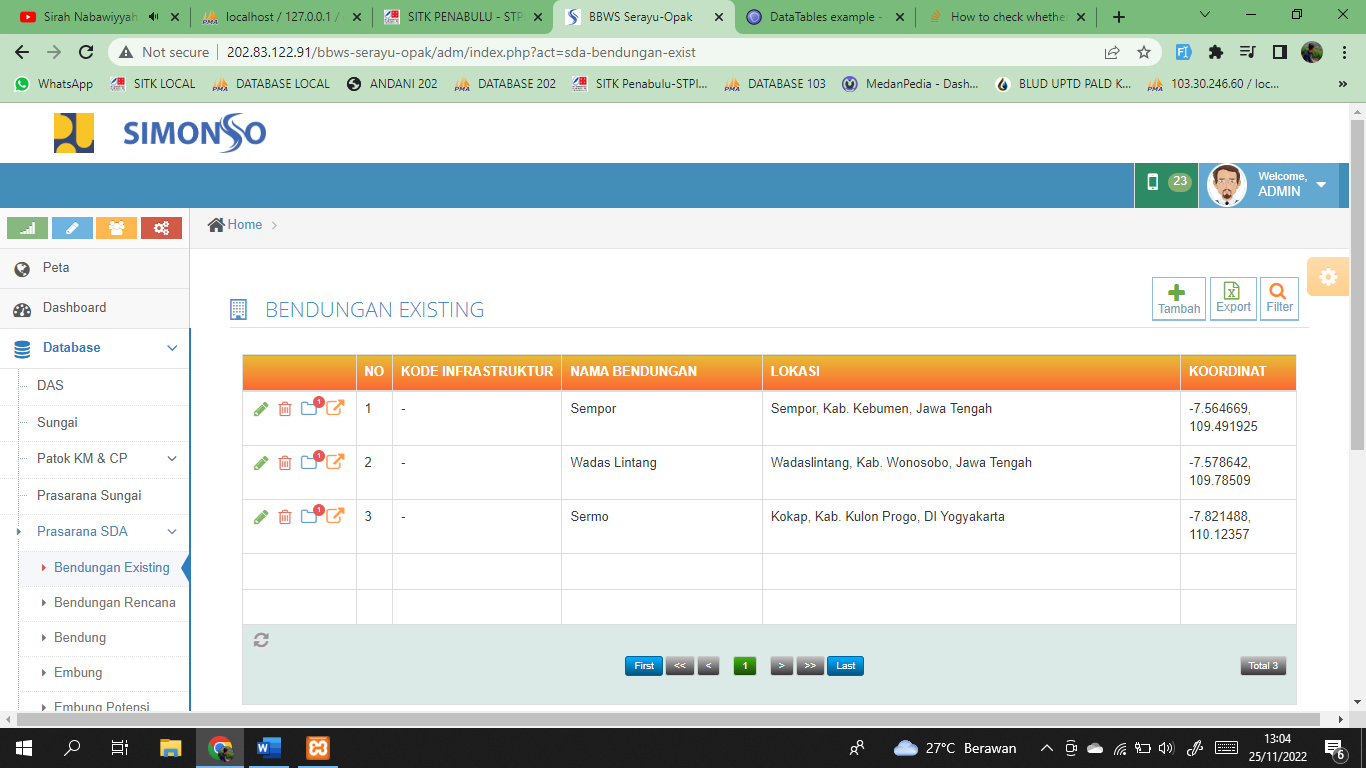
Task: Open the mobile notifications badge showing 23
Action: 1167,182
